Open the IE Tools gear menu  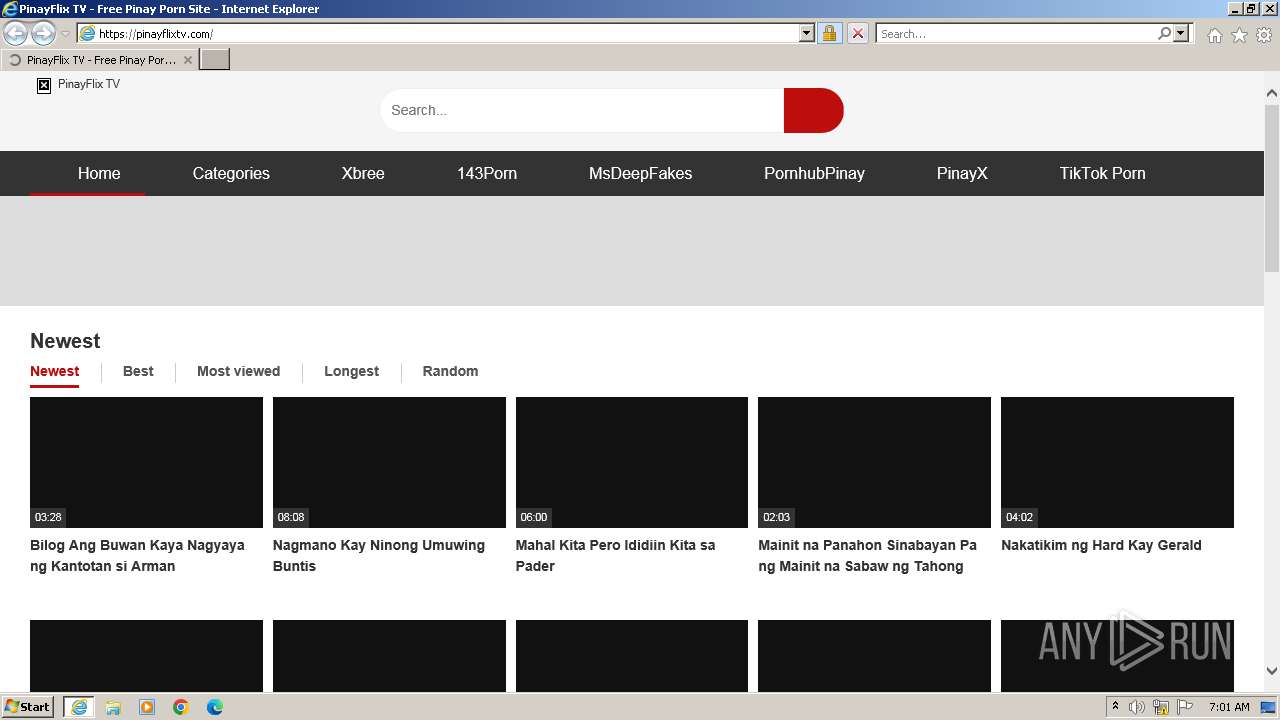1264,35
